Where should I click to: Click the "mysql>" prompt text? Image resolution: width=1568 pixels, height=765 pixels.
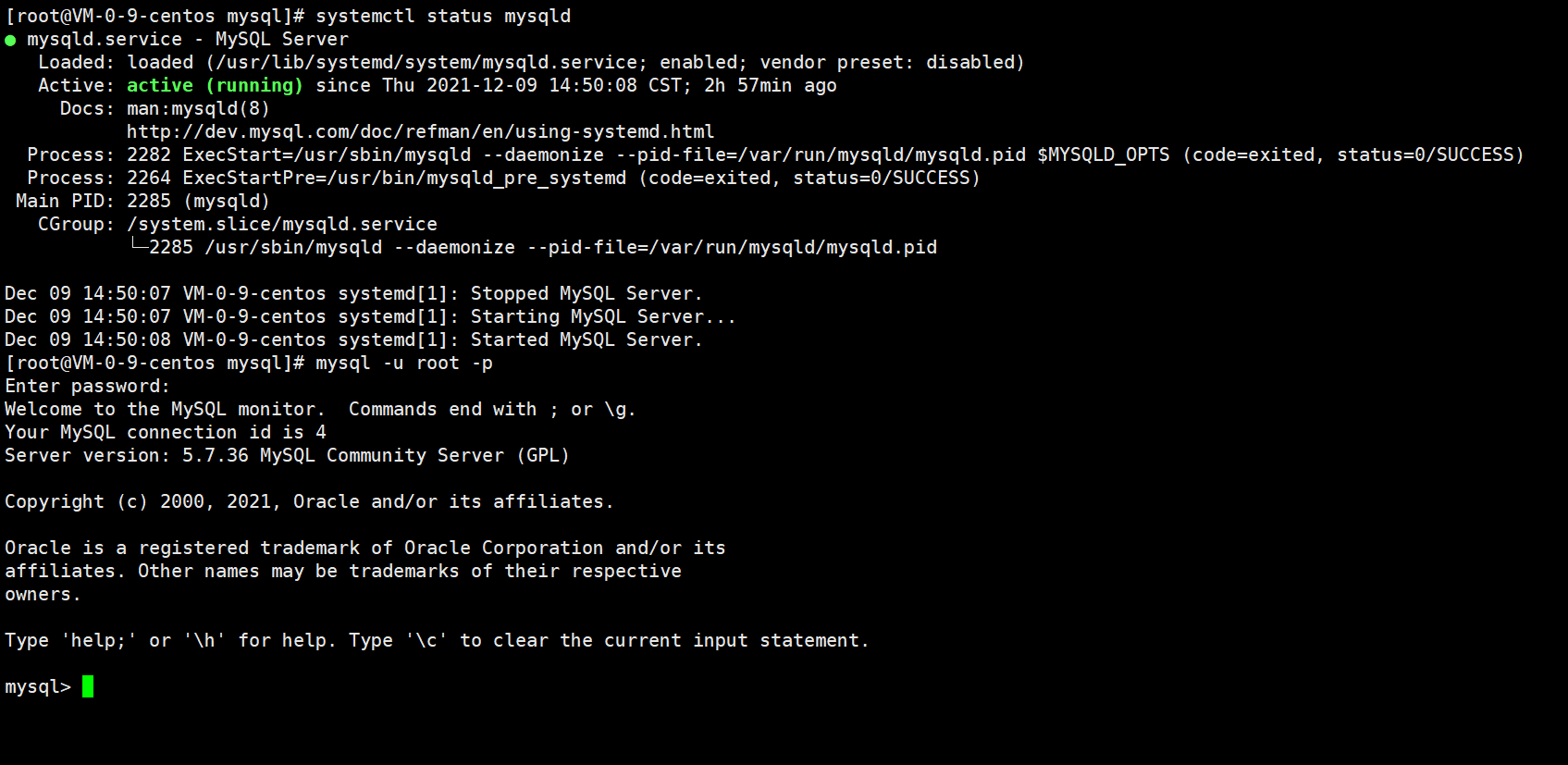37,686
